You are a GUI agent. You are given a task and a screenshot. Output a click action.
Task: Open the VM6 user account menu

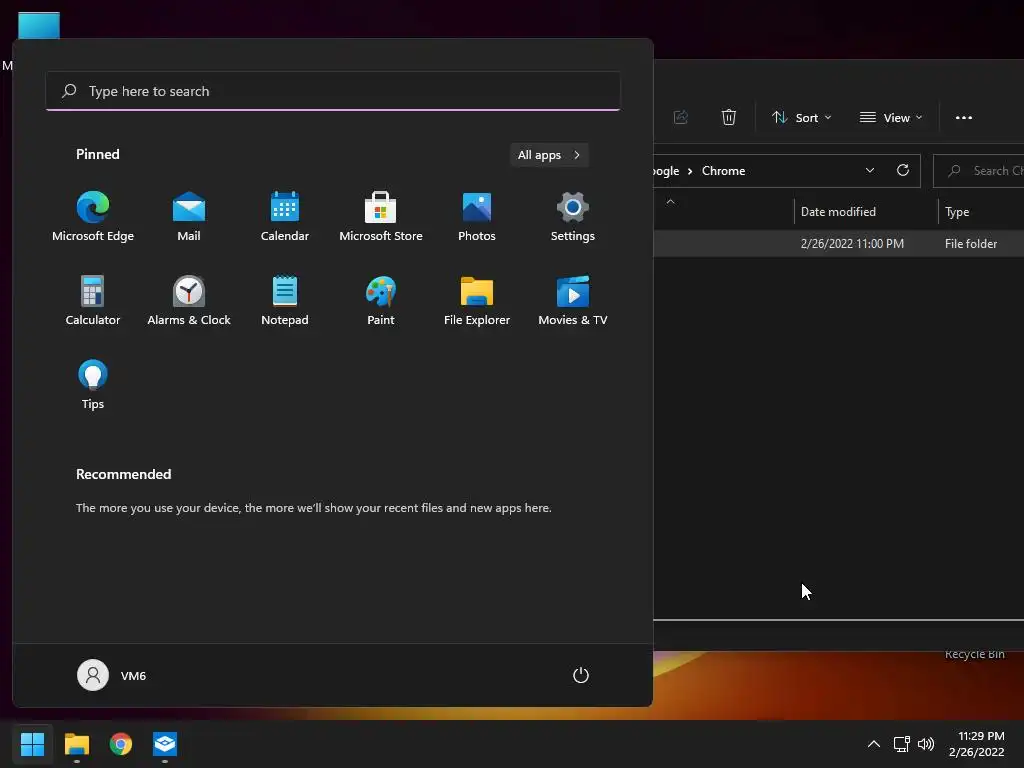tap(112, 675)
